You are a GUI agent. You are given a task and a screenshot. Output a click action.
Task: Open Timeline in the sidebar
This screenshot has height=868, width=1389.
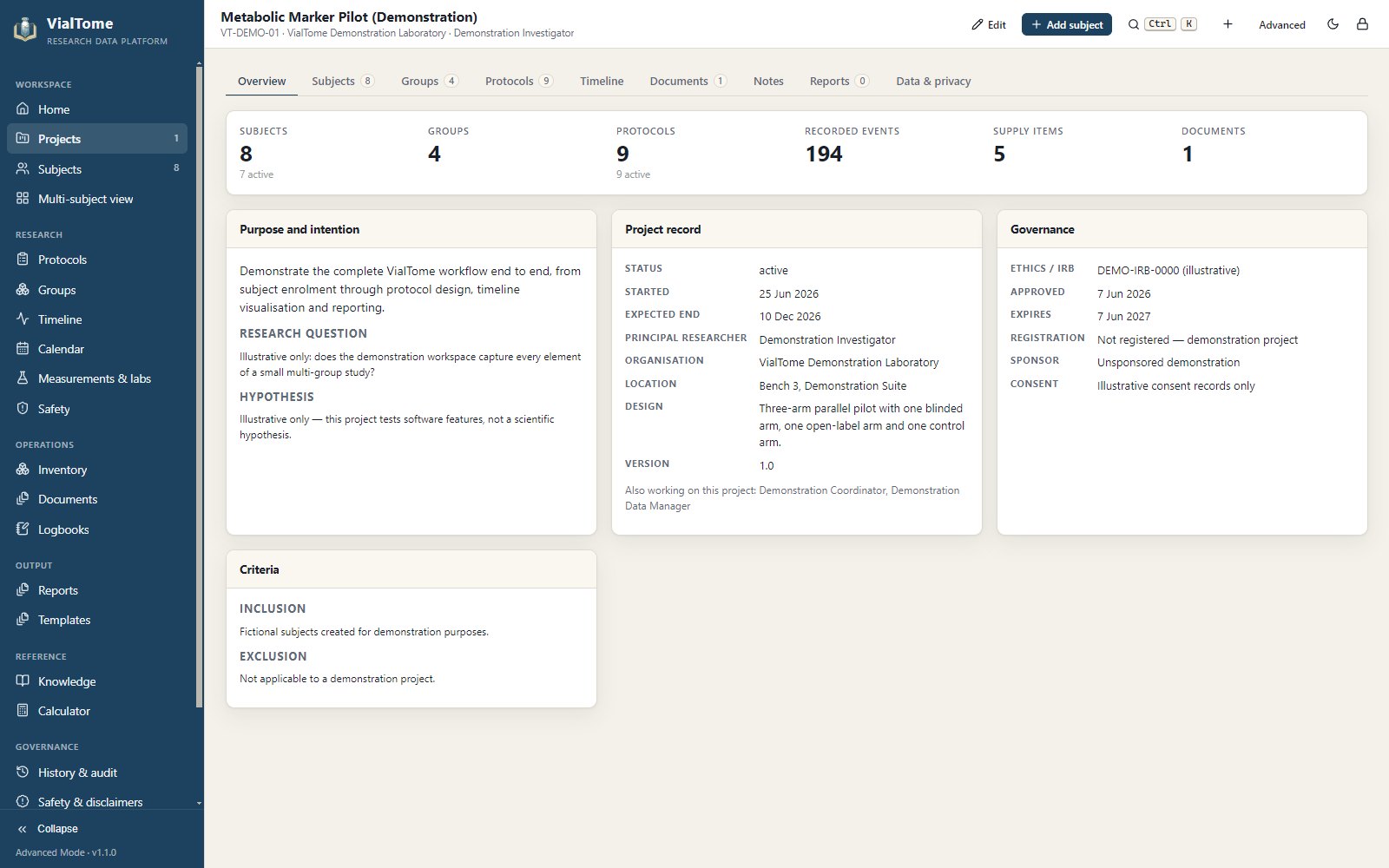click(97, 319)
